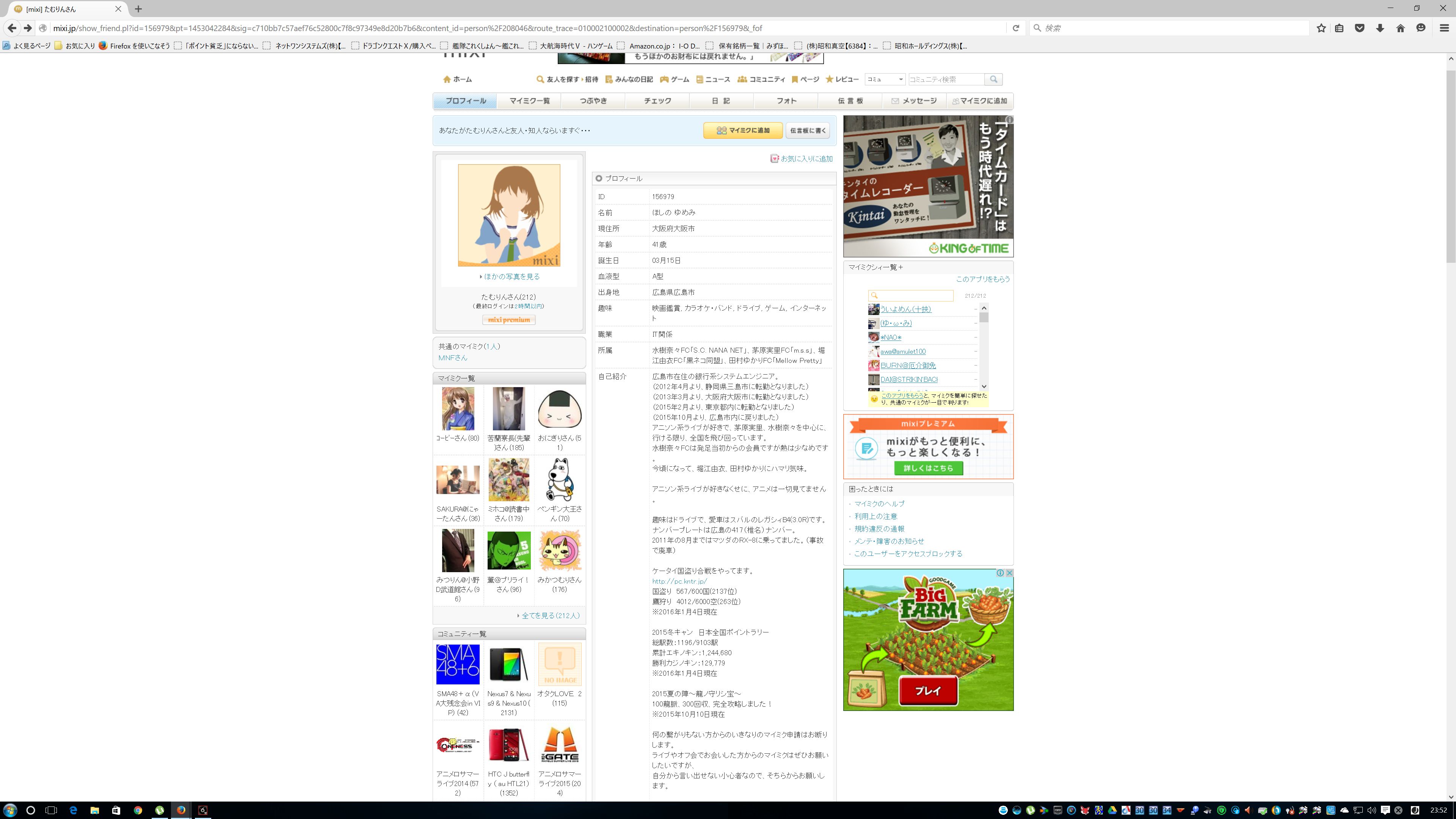Expand ほかの写真を見る under profile photo
1456x819 pixels.
510,276
